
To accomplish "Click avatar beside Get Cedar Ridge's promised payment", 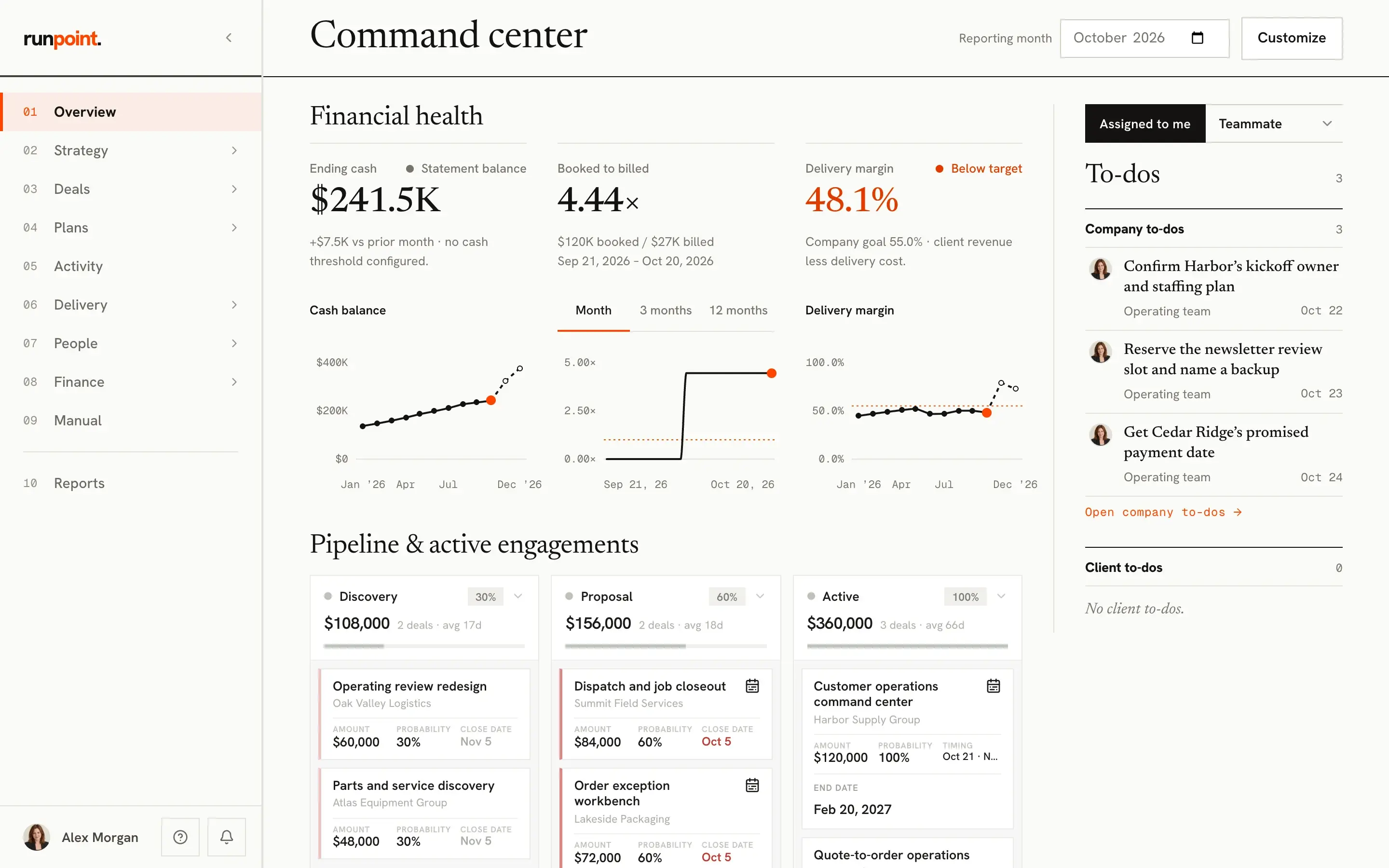I will 1100,434.
